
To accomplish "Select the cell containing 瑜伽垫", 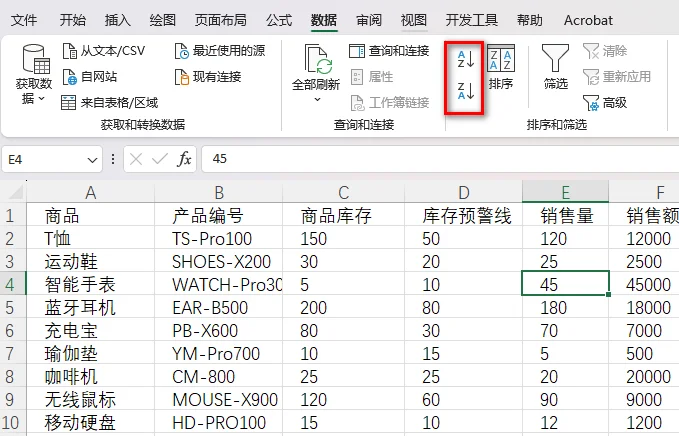I will click(91, 353).
